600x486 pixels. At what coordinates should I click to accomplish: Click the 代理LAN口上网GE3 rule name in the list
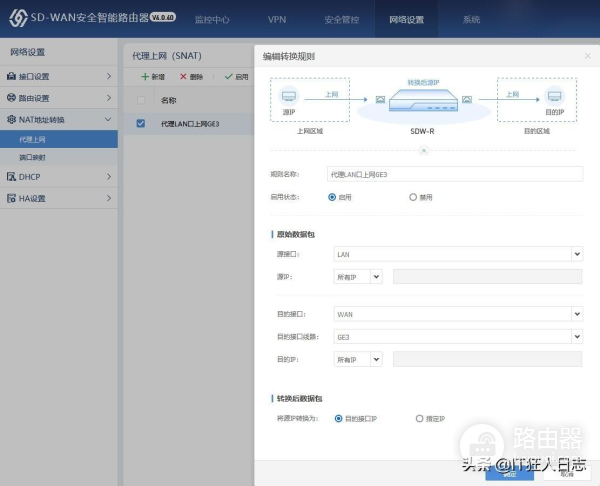190,124
